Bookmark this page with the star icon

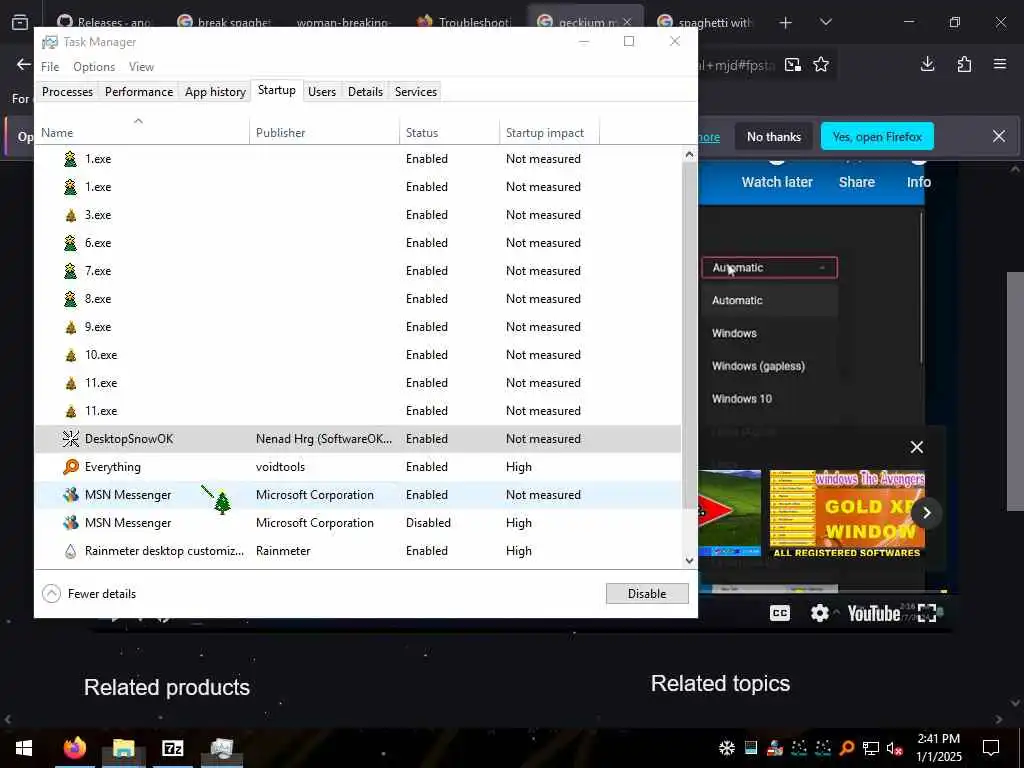[821, 65]
